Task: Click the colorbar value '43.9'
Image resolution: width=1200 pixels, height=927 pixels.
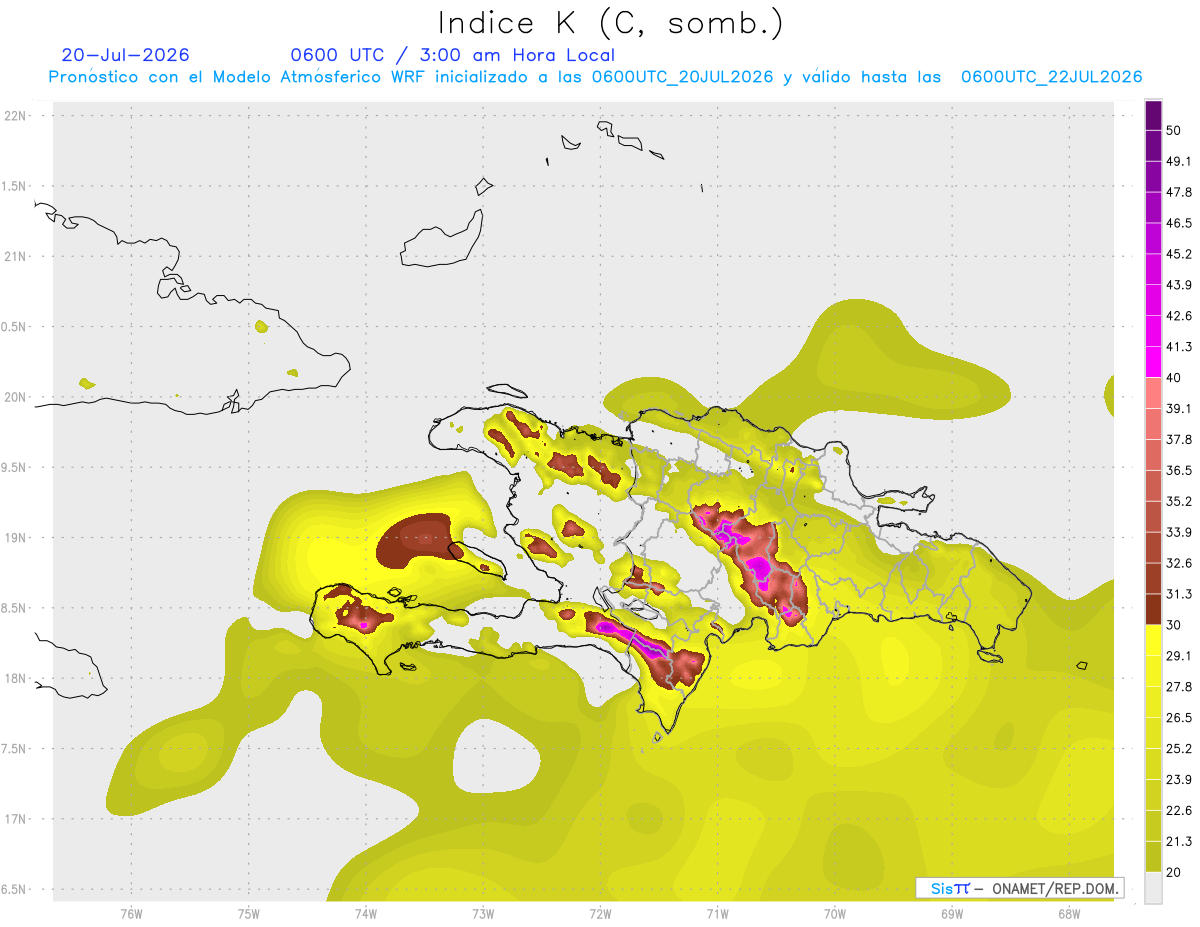Action: 1179,285
